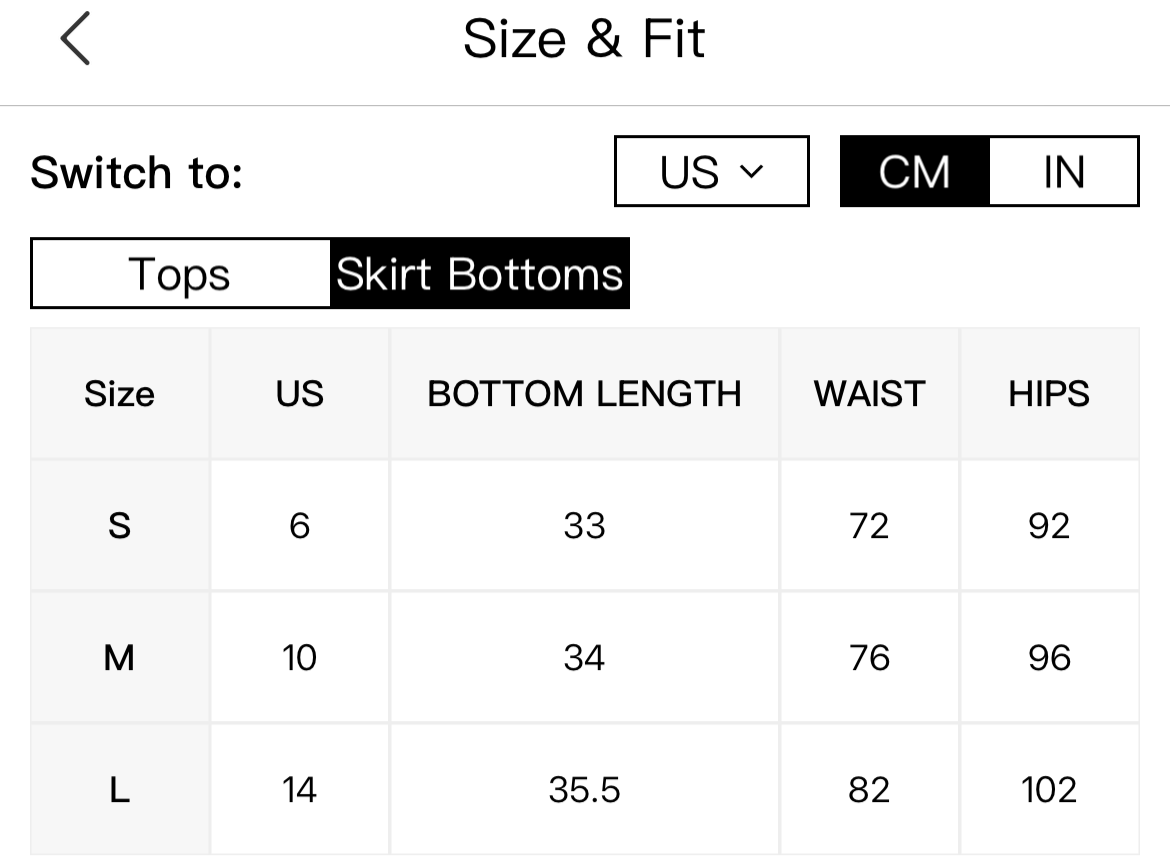Select the Tops tab

[x=180, y=273]
